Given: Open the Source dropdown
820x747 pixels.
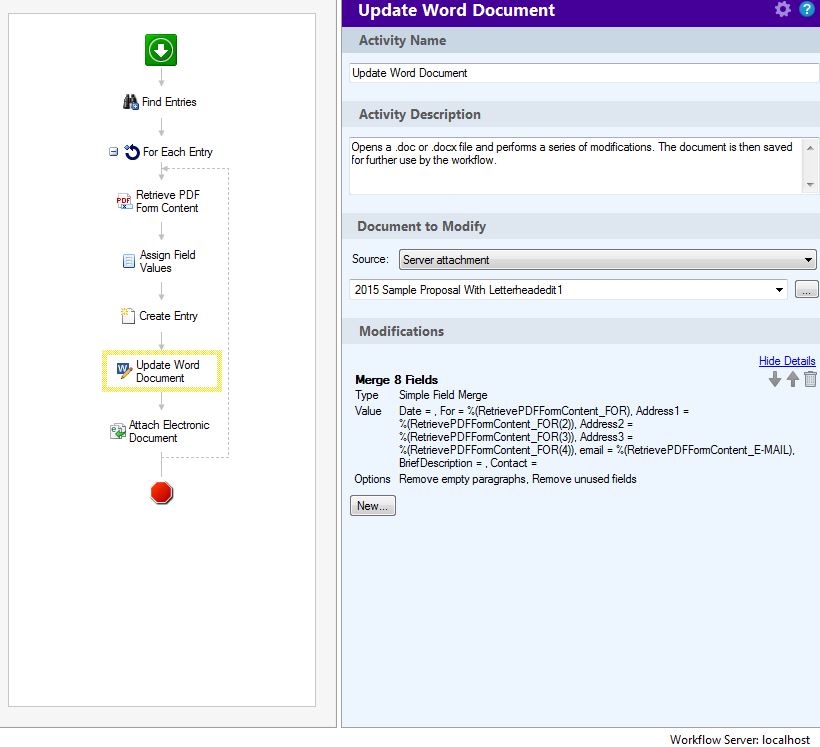Looking at the screenshot, I should [x=607, y=260].
